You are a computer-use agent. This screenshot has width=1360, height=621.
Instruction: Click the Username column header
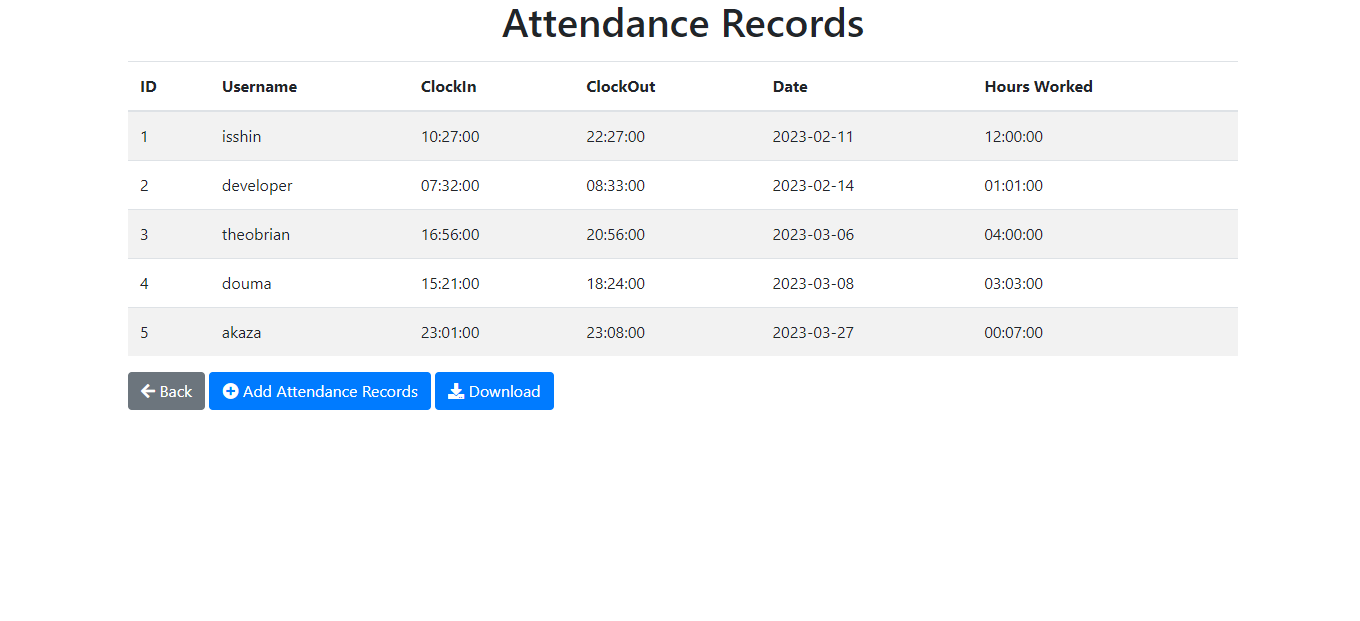click(x=259, y=86)
